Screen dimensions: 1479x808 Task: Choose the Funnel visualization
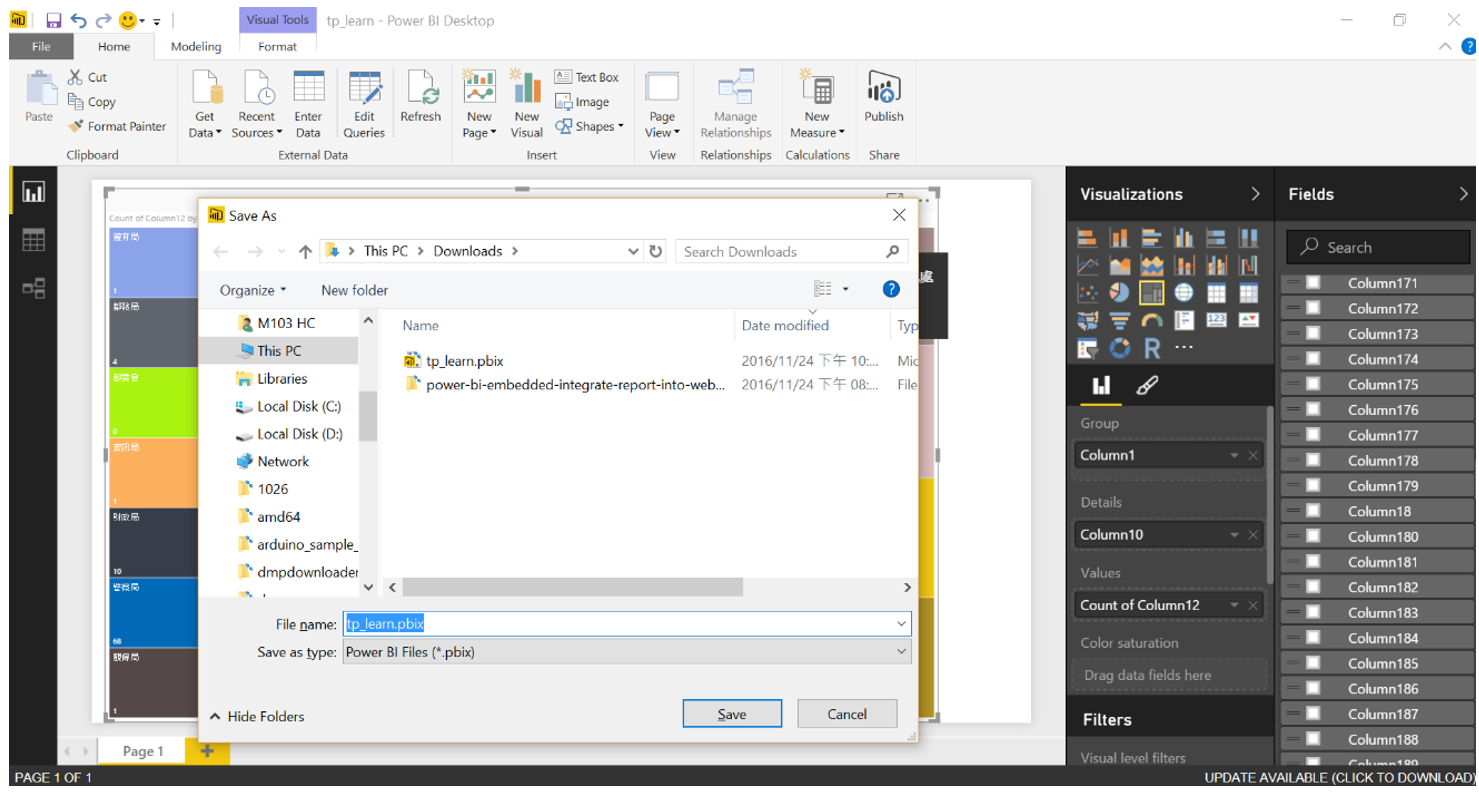pyautogui.click(x=1119, y=320)
